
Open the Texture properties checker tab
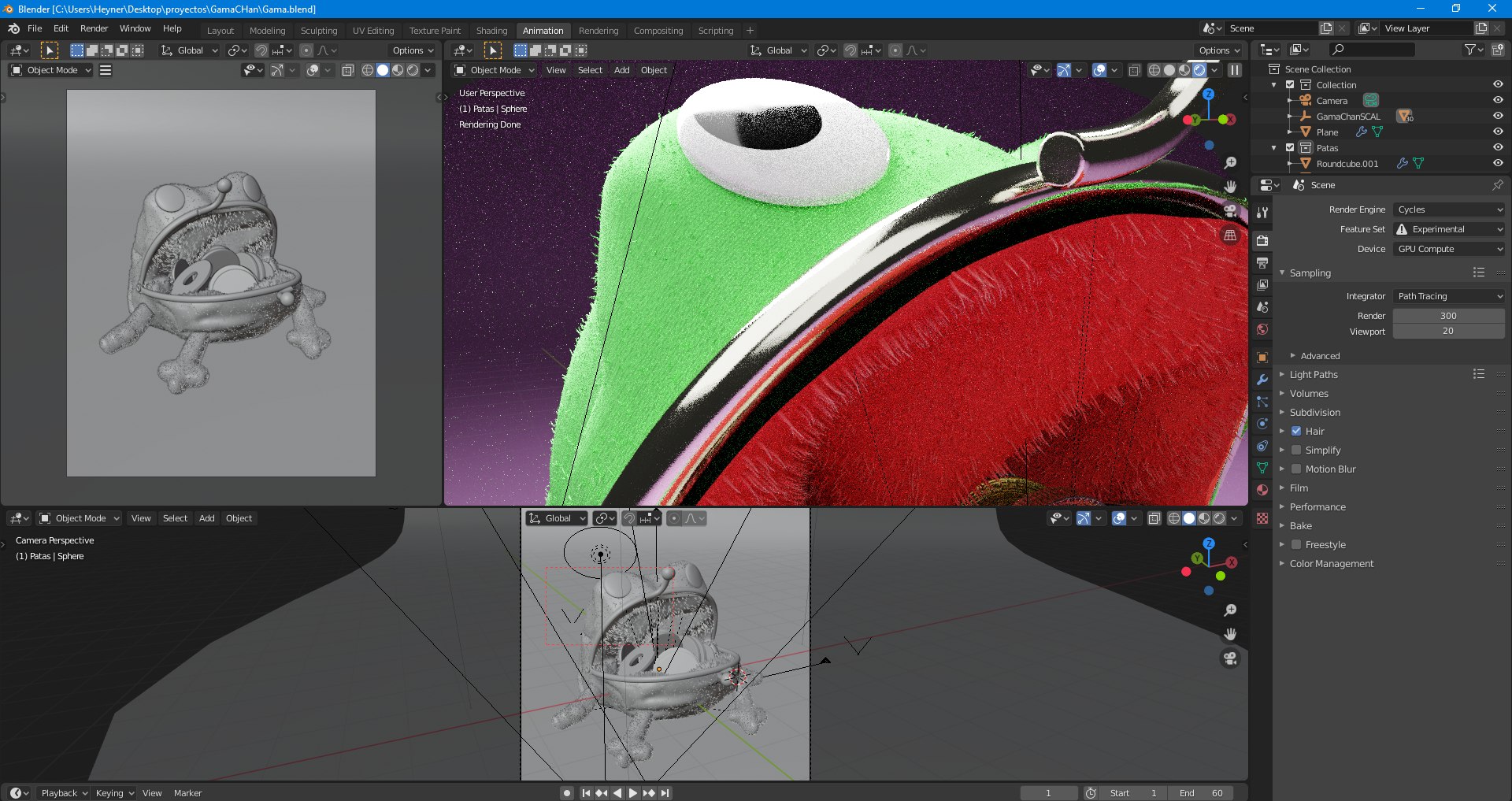[1262, 518]
